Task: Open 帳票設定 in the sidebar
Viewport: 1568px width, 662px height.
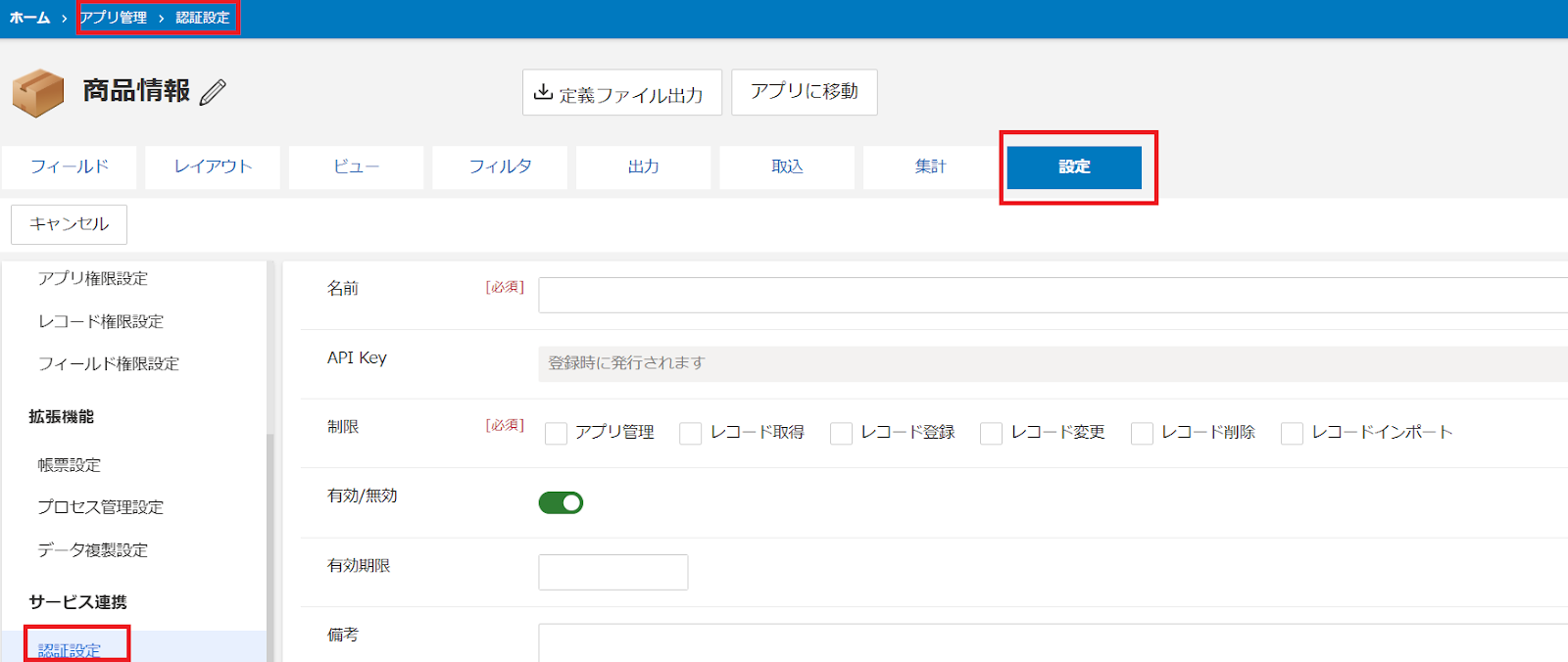Action: coord(70,465)
